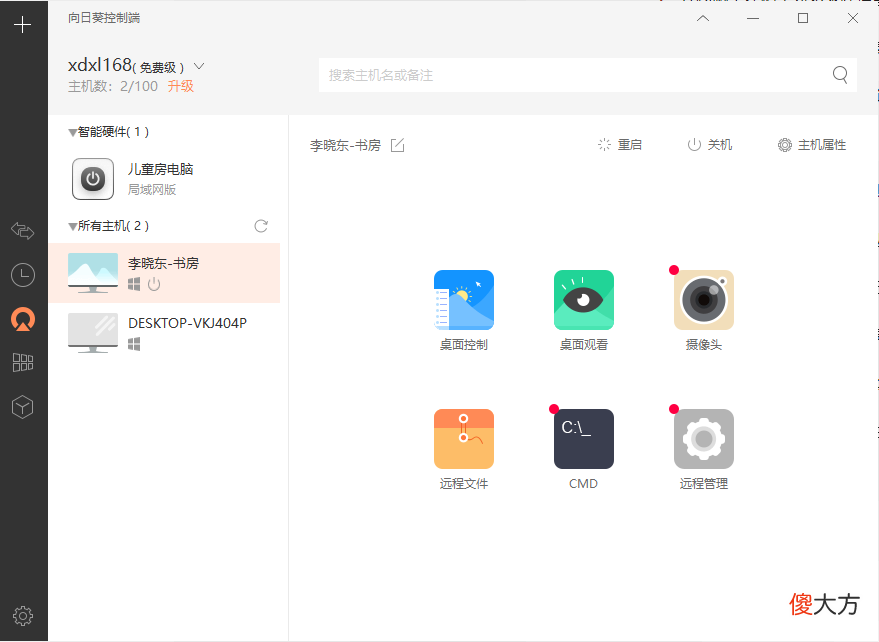Image resolution: width=879 pixels, height=642 pixels.
Task: Collapse the title bar up-chevron
Action: (703, 18)
